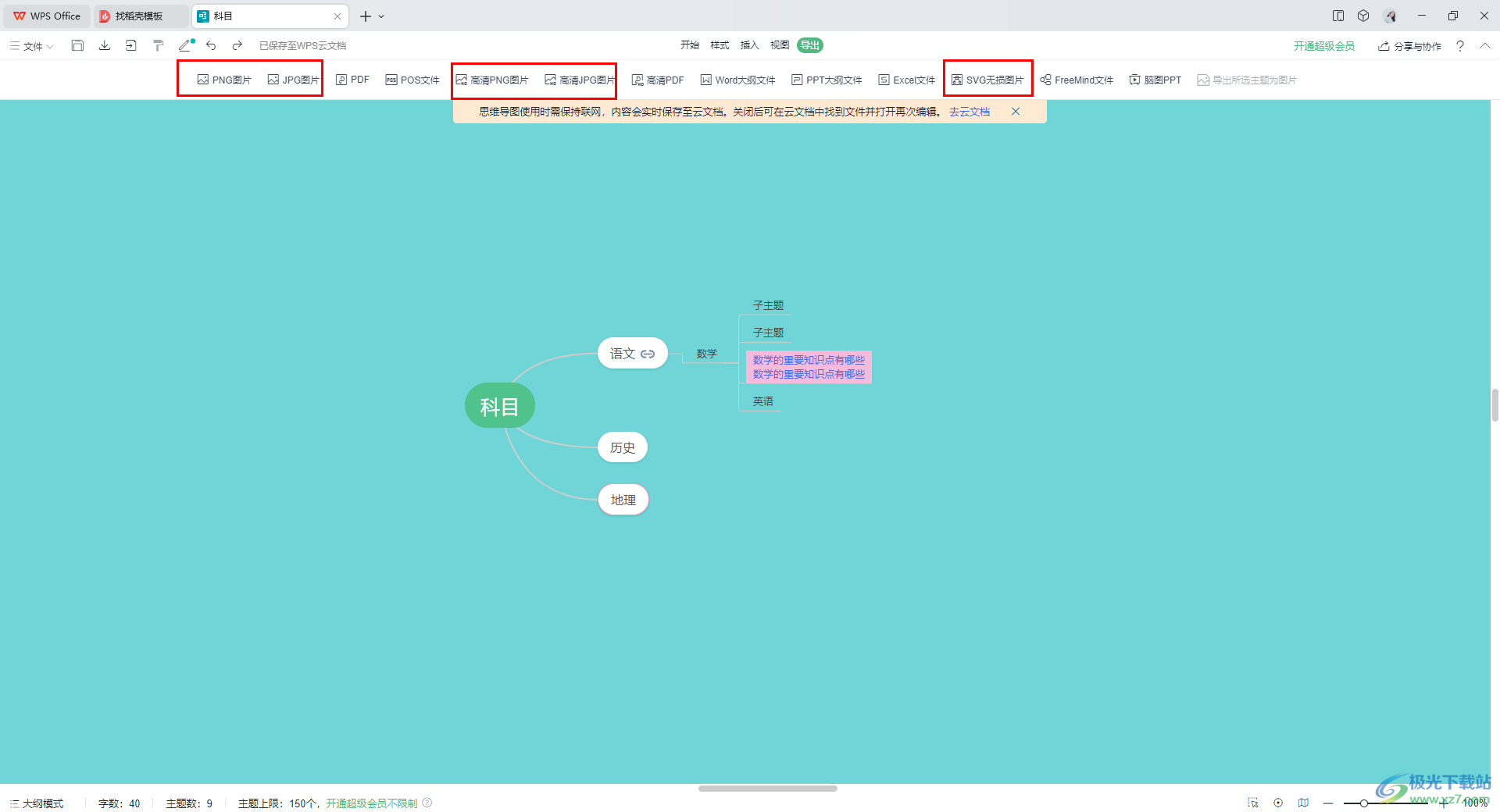
Task: Select the 地理 topic node
Action: [x=623, y=500]
